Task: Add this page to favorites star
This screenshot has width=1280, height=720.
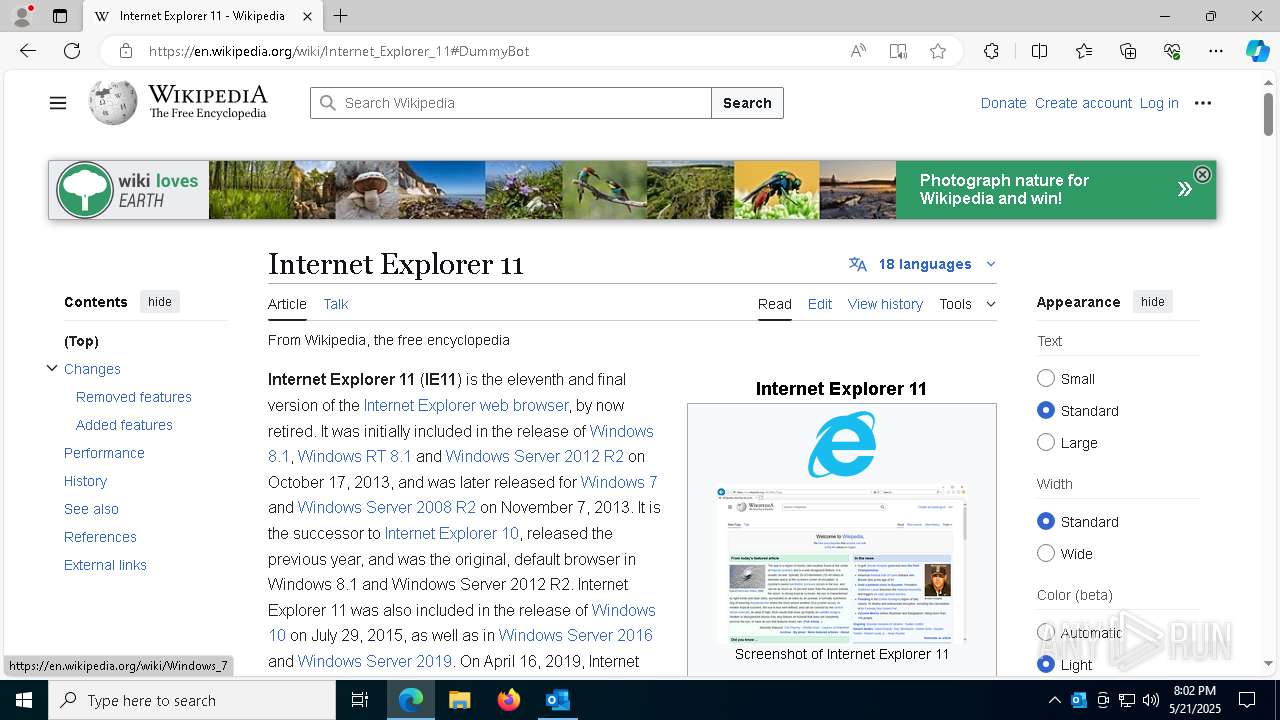Action: tap(938, 51)
